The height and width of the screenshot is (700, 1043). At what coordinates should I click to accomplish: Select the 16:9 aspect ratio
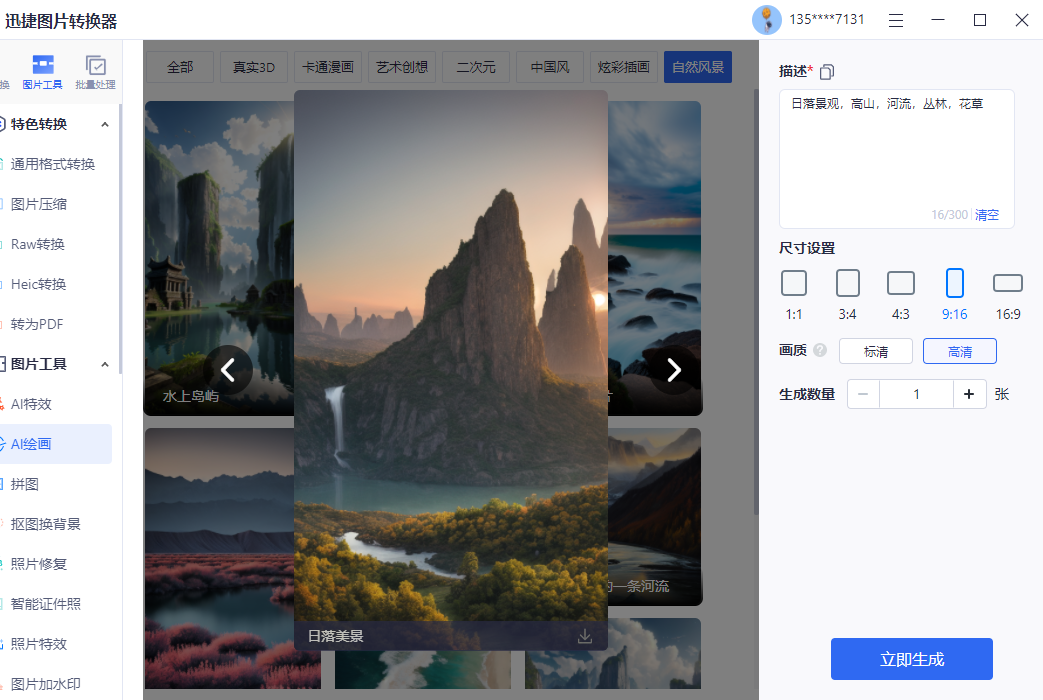pyautogui.click(x=1007, y=283)
